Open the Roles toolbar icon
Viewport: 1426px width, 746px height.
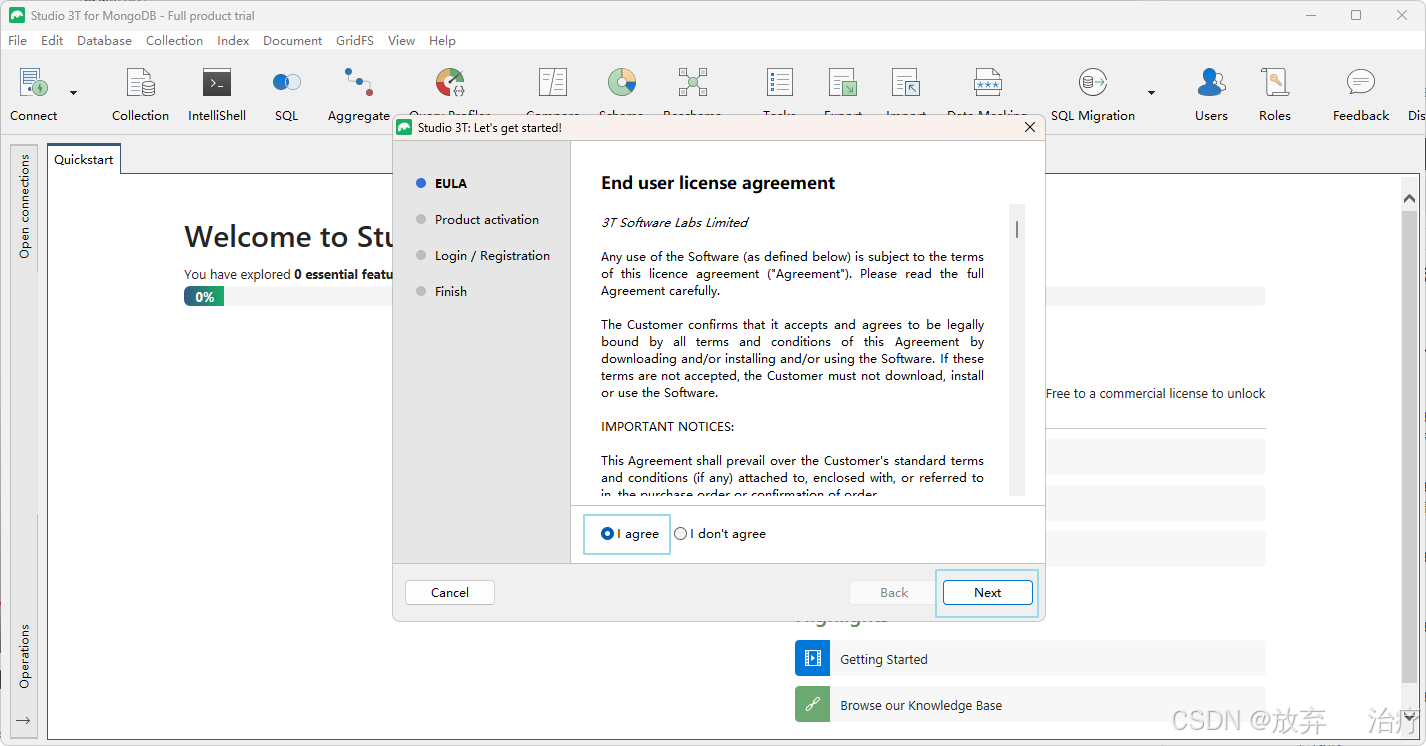(1274, 83)
